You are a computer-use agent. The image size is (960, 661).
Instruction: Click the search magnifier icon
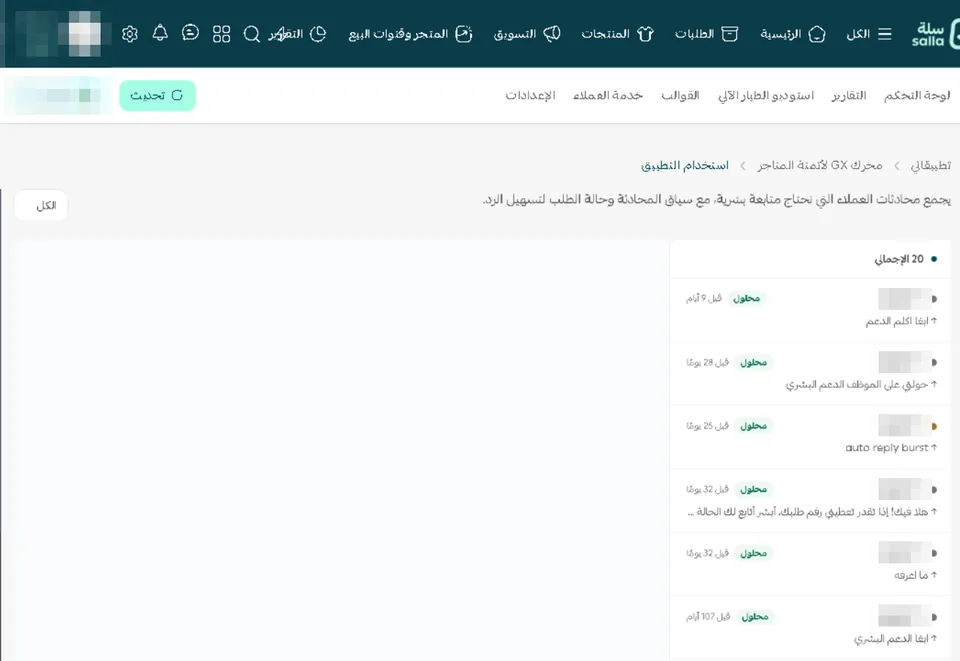[x=252, y=34]
